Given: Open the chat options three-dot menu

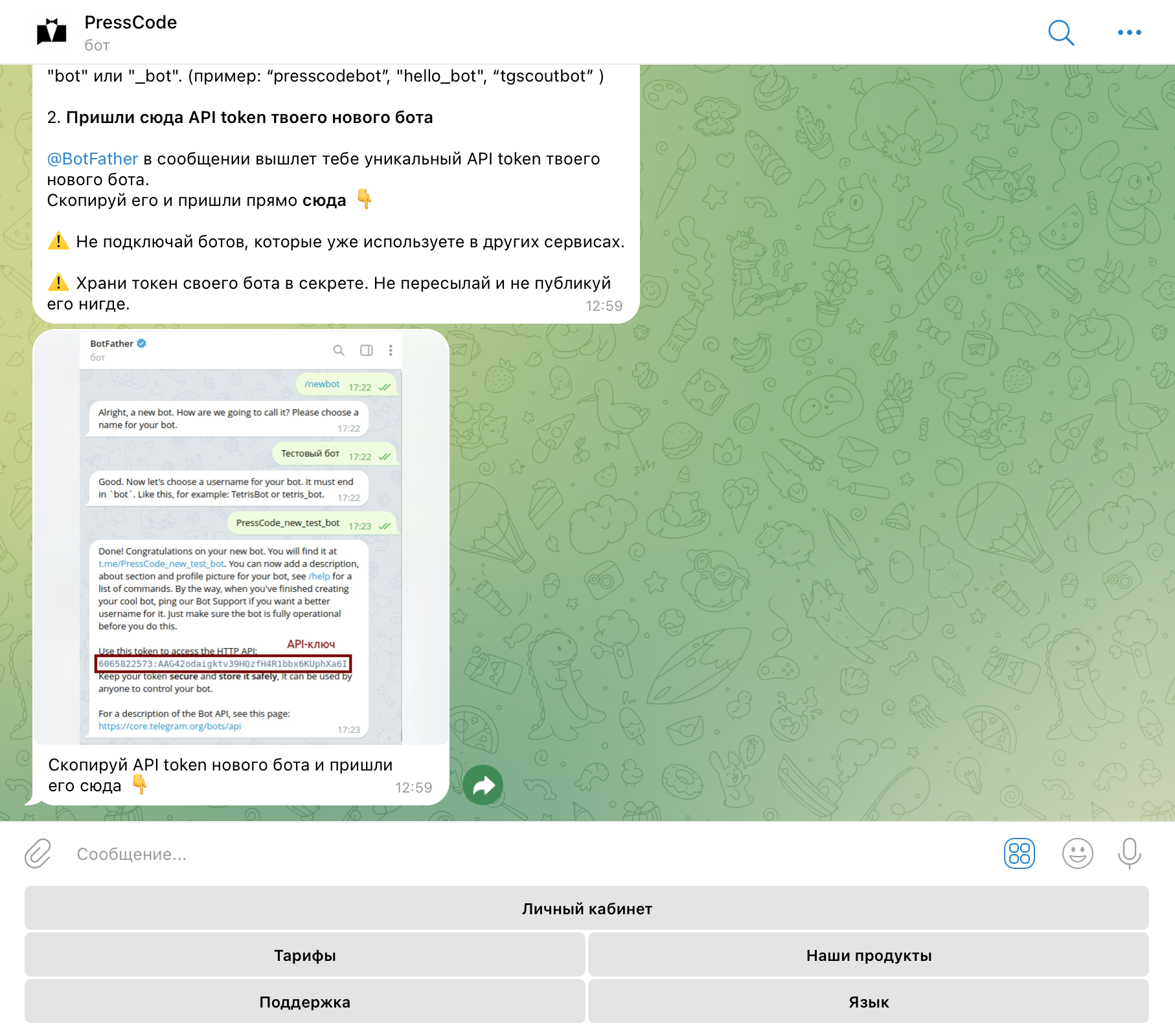Looking at the screenshot, I should [1129, 32].
